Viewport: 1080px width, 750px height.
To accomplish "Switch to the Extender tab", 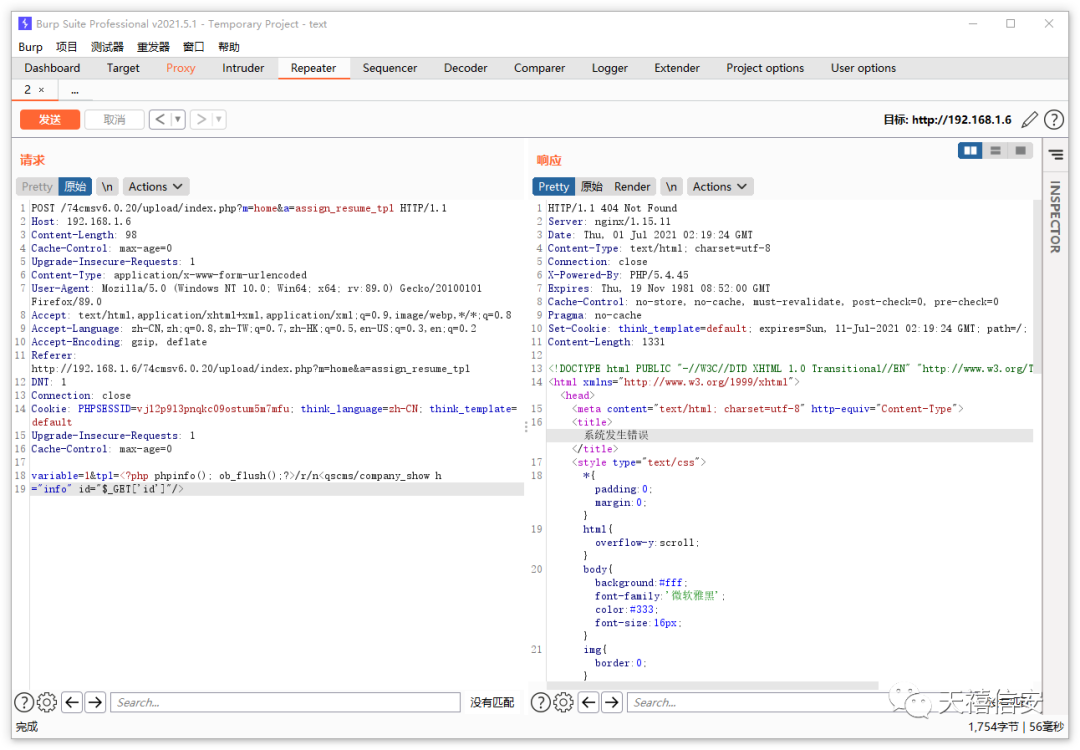I will (x=677, y=68).
